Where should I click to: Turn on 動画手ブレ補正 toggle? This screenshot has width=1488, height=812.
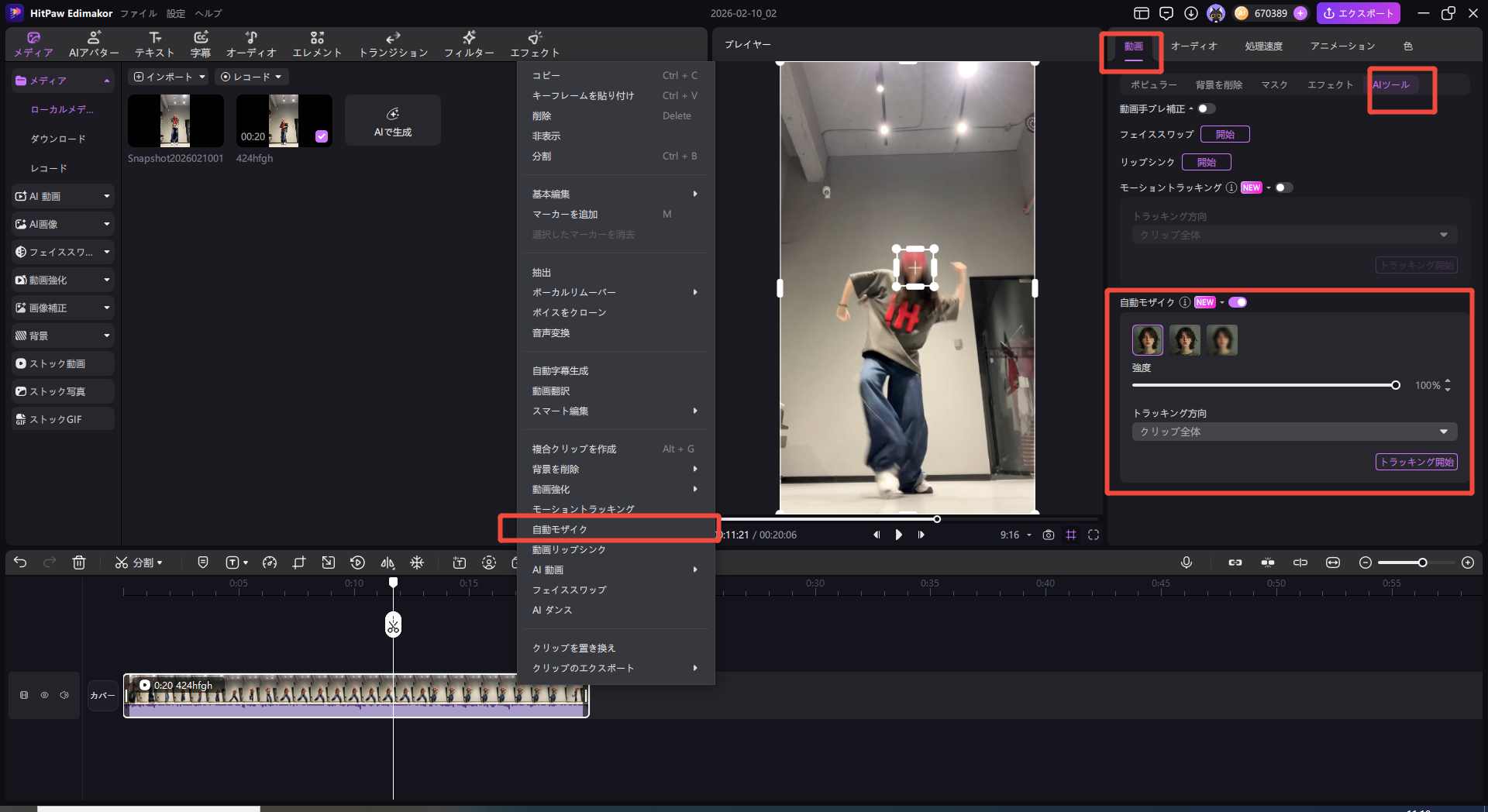[x=1206, y=108]
